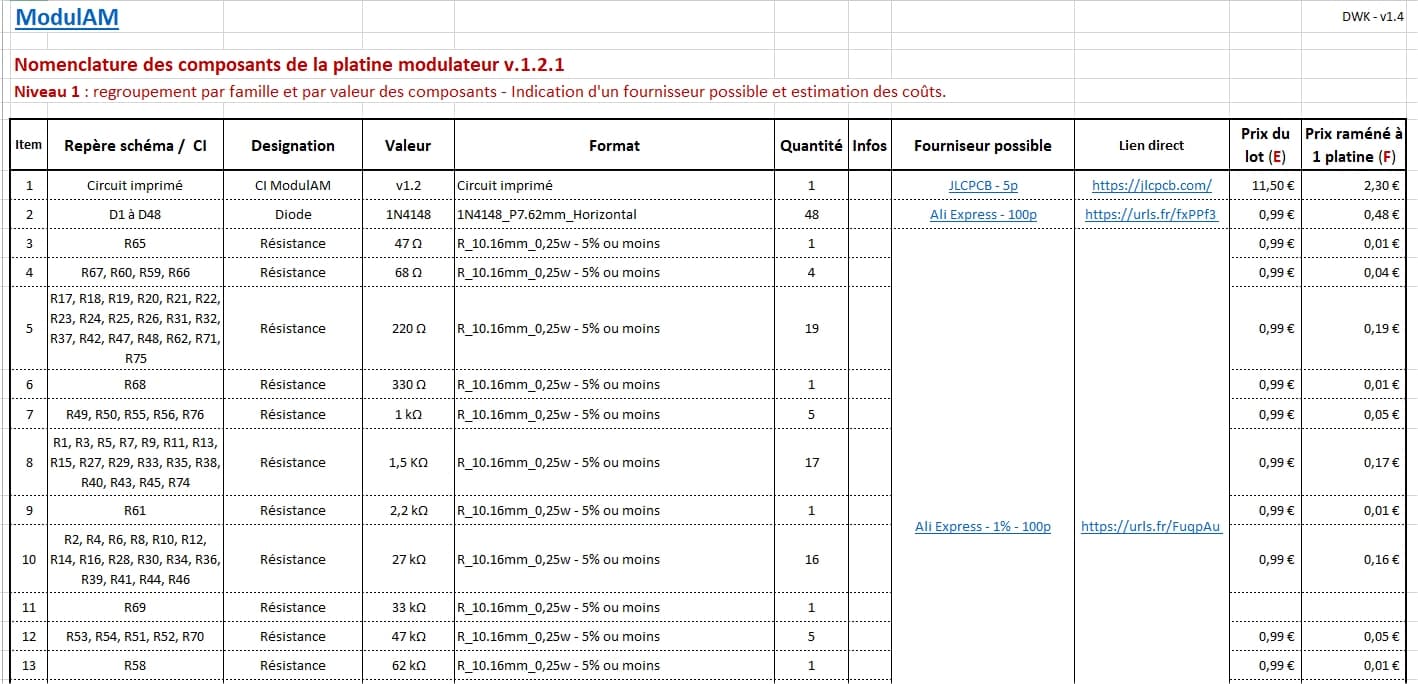This screenshot has height=684, width=1418.
Task: Follow the urls.fr/fxPPf3 direct link
Action: click(1151, 214)
